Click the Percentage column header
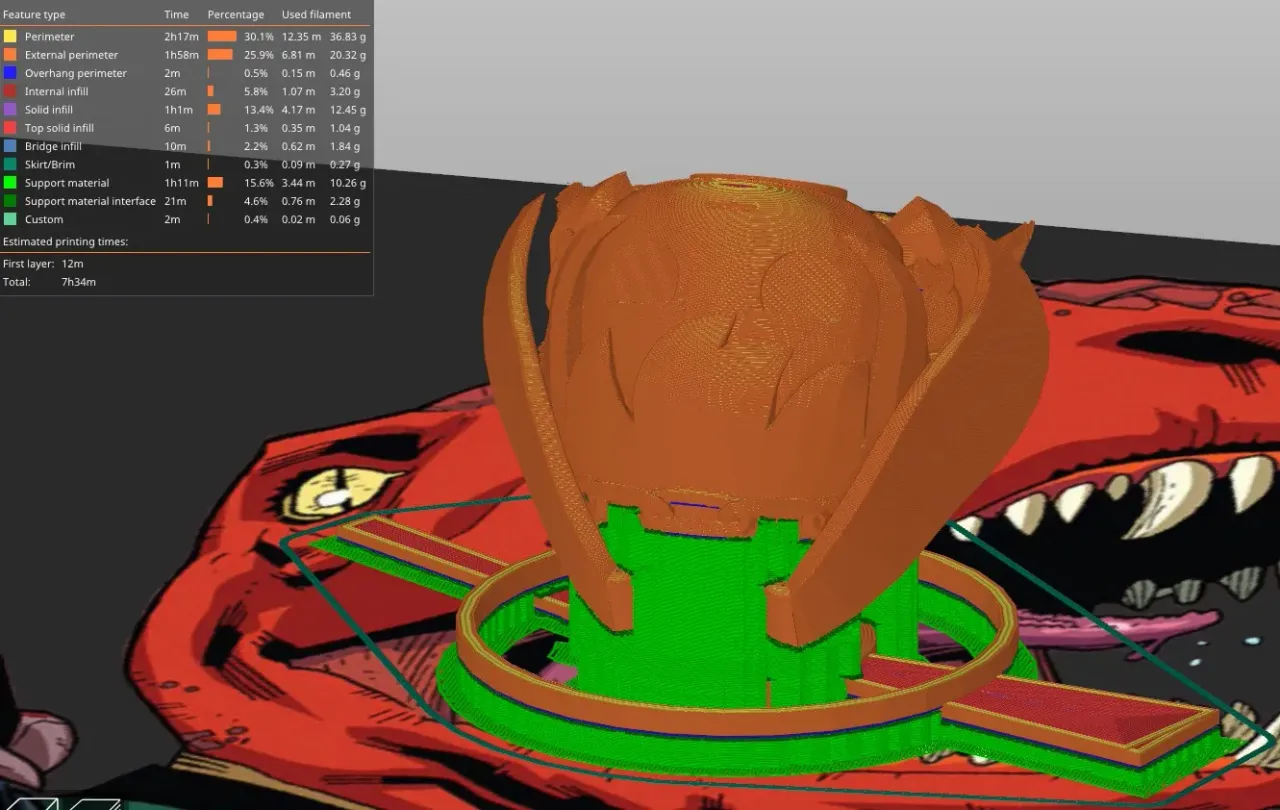Viewport: 1280px width, 810px height. coord(236,15)
